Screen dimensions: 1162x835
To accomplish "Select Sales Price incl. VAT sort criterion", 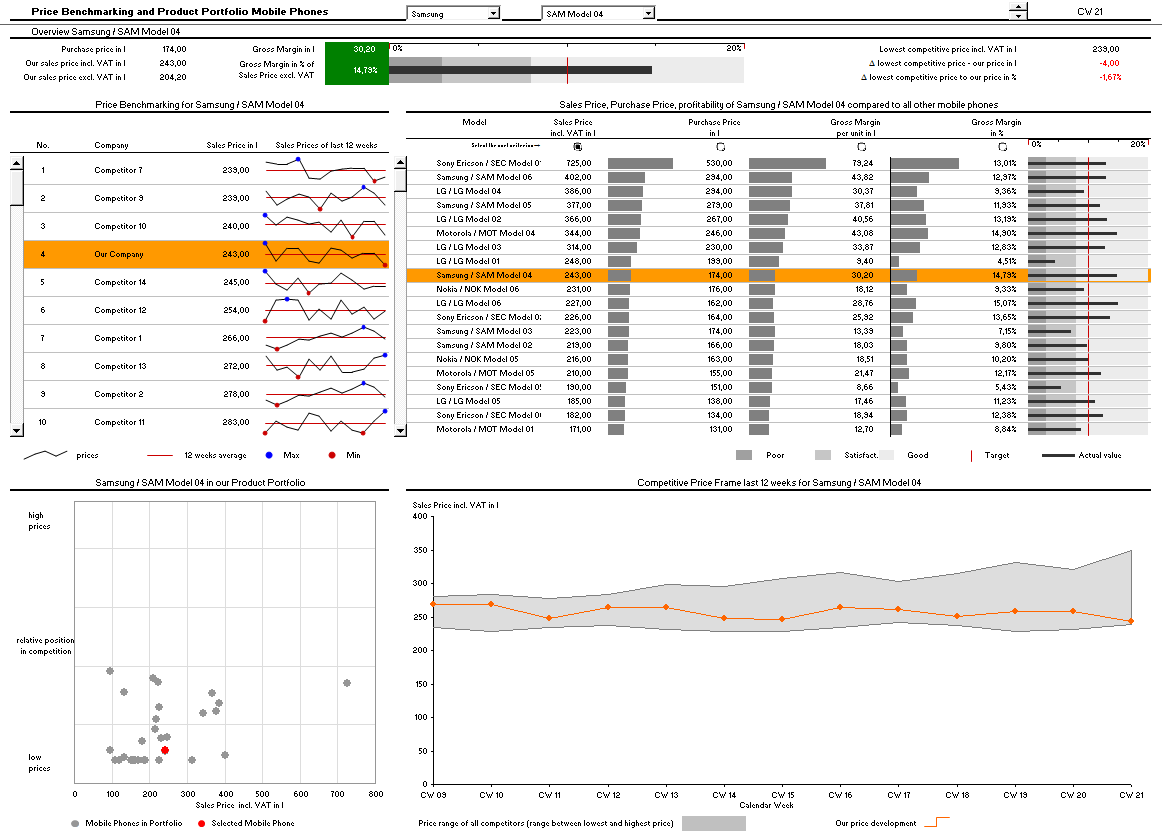I will (578, 147).
